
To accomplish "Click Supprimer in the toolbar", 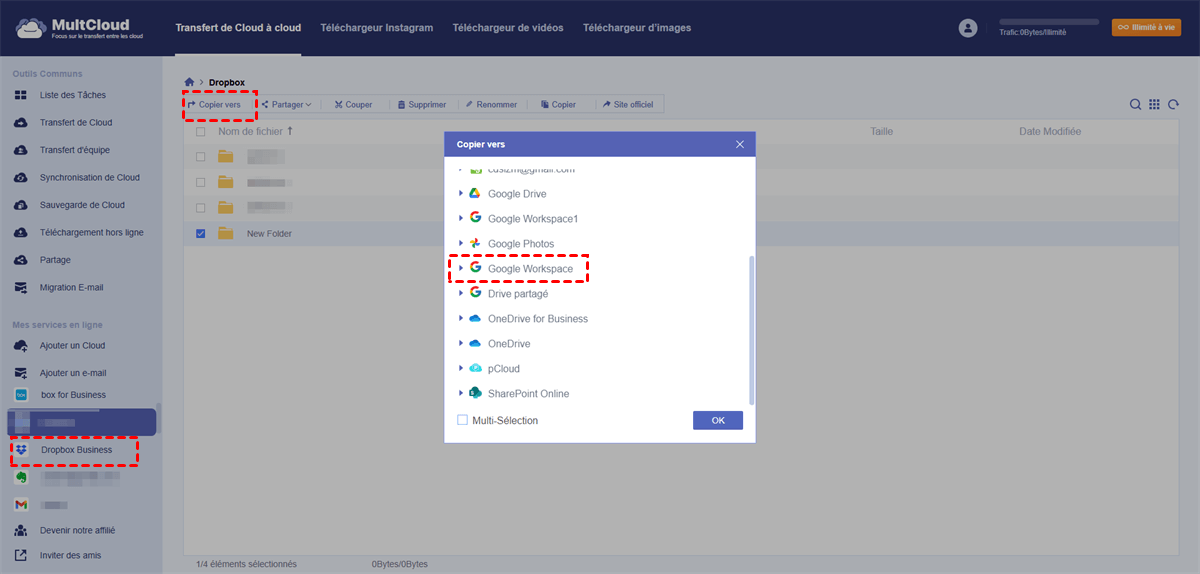I will click(x=421, y=104).
